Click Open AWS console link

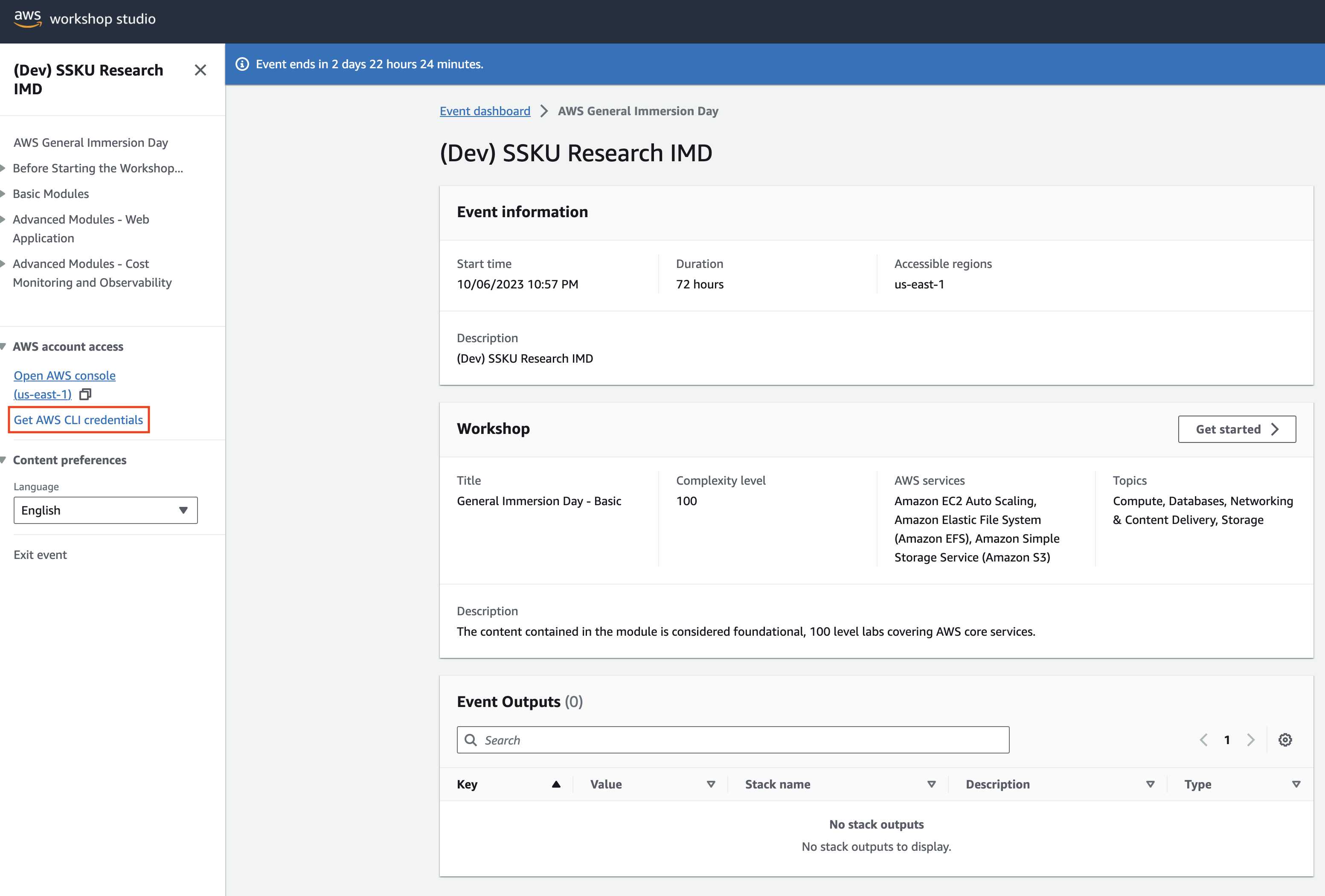coord(64,385)
